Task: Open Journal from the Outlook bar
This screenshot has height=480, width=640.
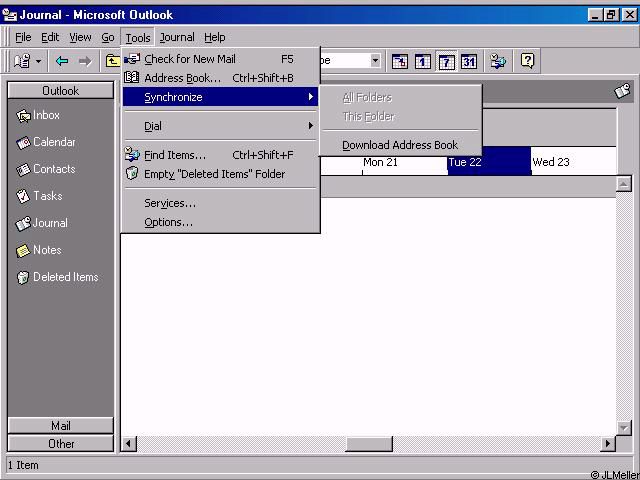Action: point(41,223)
